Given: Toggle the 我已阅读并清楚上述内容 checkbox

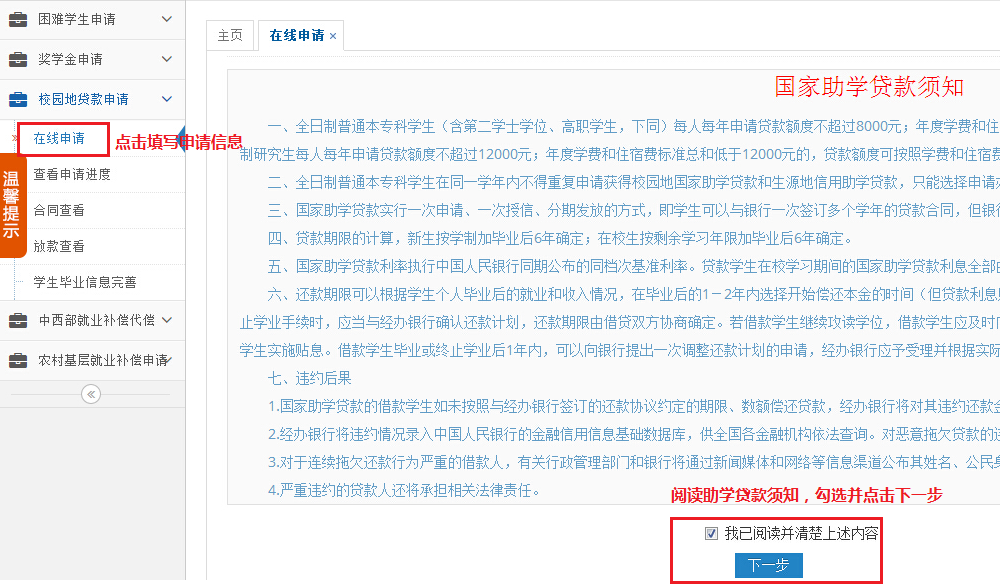Looking at the screenshot, I should coord(711,534).
